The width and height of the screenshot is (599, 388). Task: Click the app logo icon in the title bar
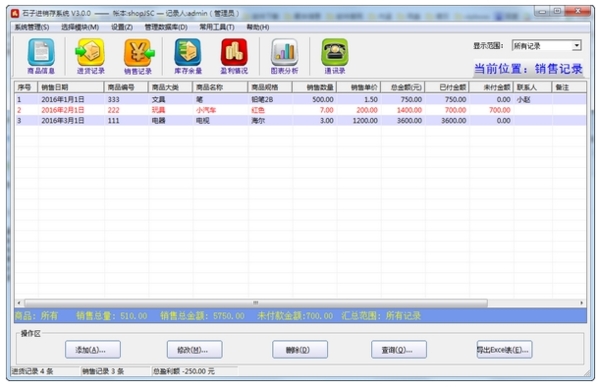tap(15, 13)
